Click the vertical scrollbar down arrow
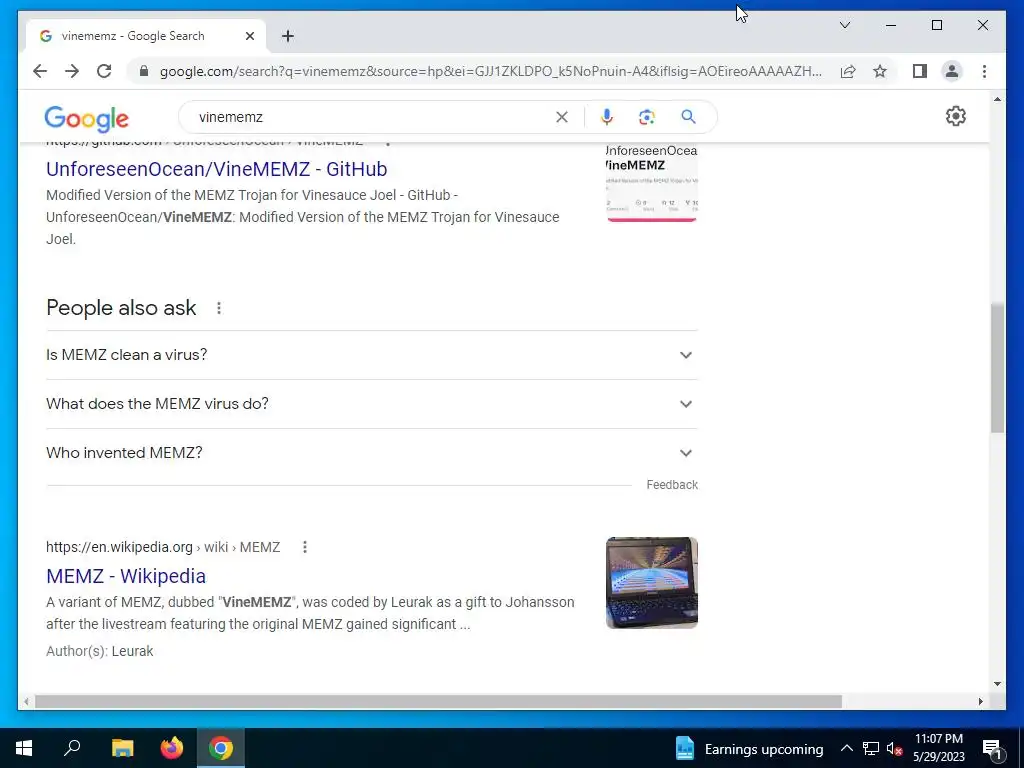 997,684
